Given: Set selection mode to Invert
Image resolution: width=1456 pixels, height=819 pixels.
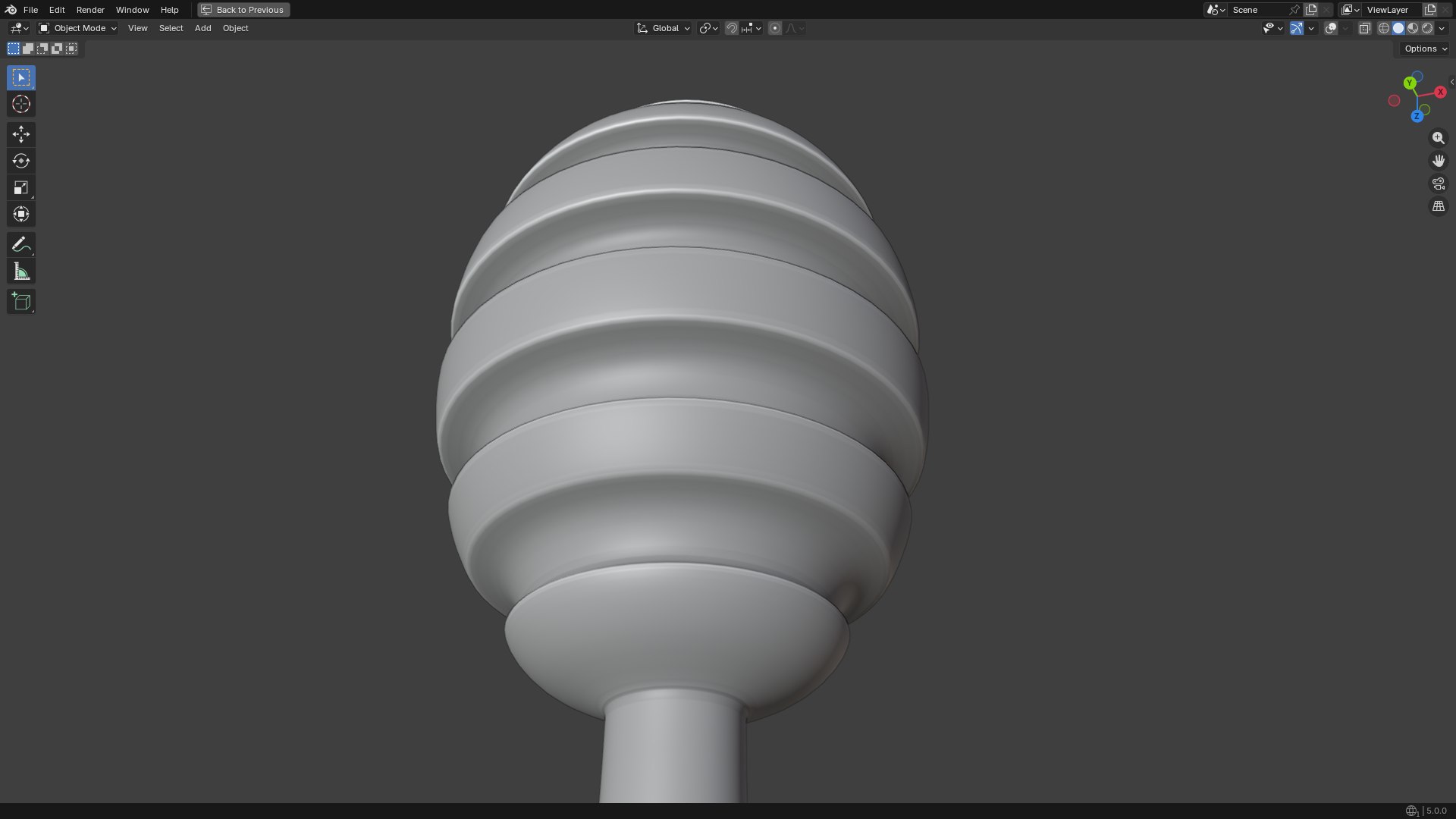Looking at the screenshot, I should tap(57, 49).
